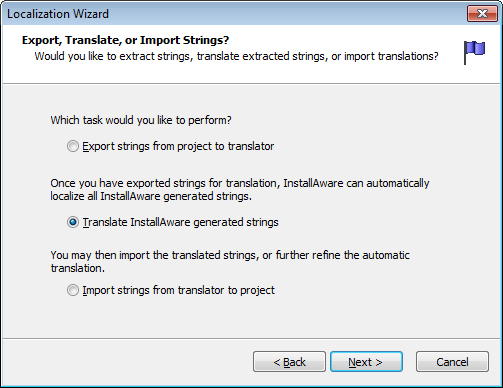Proceed with the Next button

(x=366, y=362)
